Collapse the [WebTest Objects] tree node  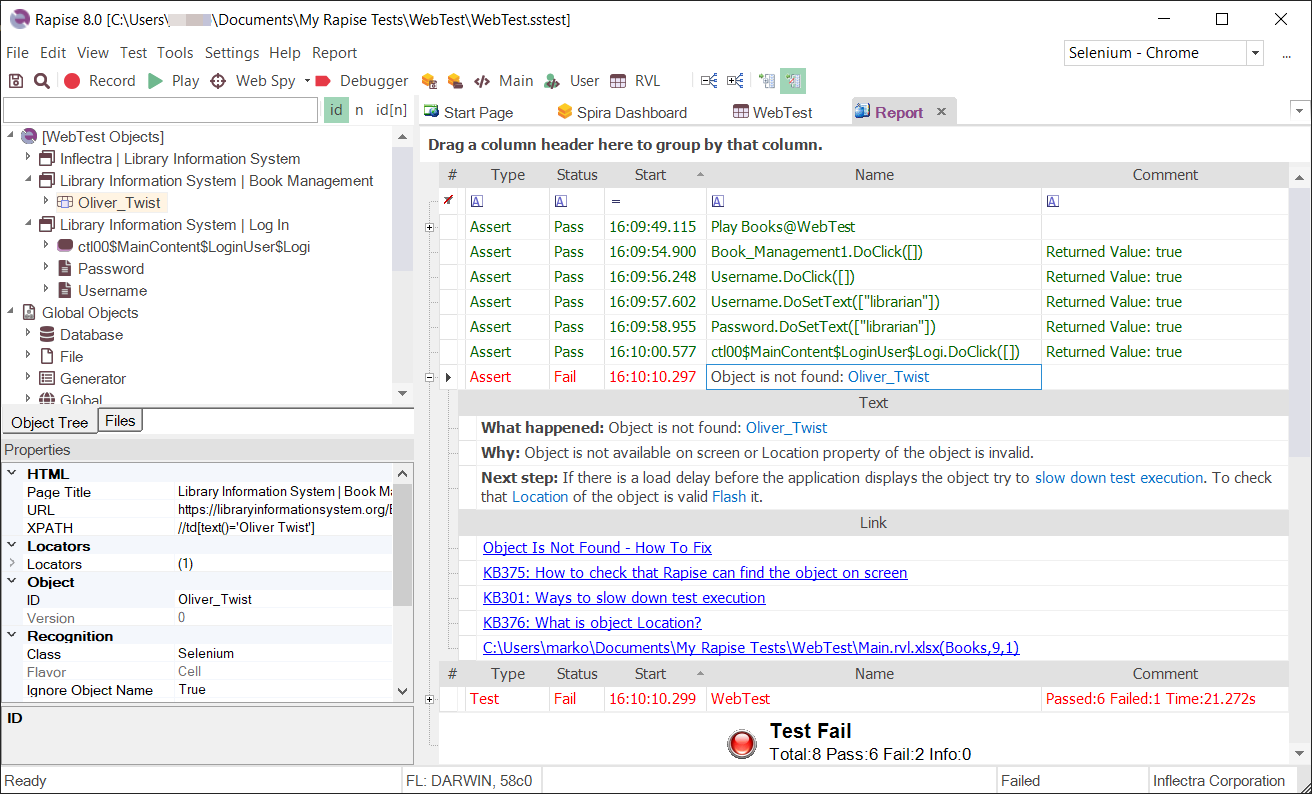10,136
